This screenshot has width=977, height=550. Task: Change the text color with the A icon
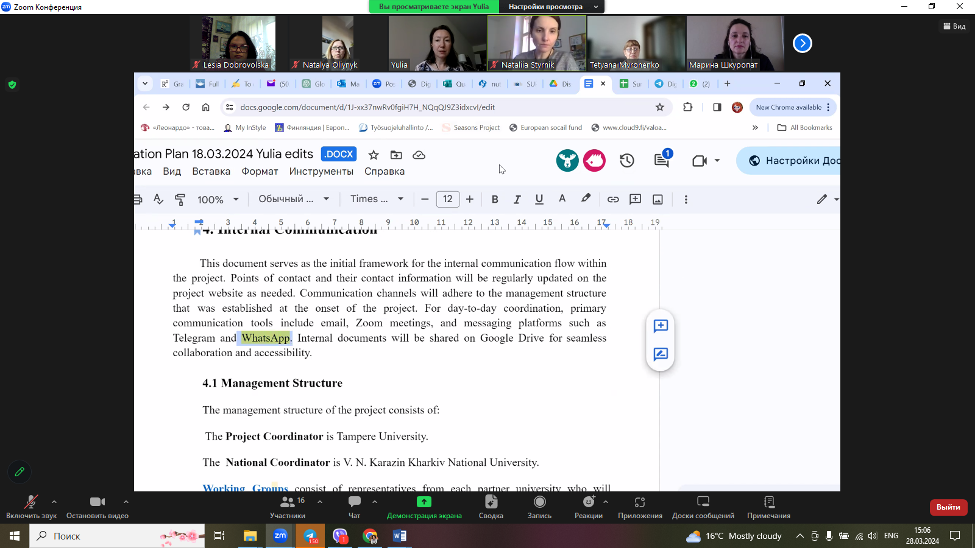click(x=562, y=199)
